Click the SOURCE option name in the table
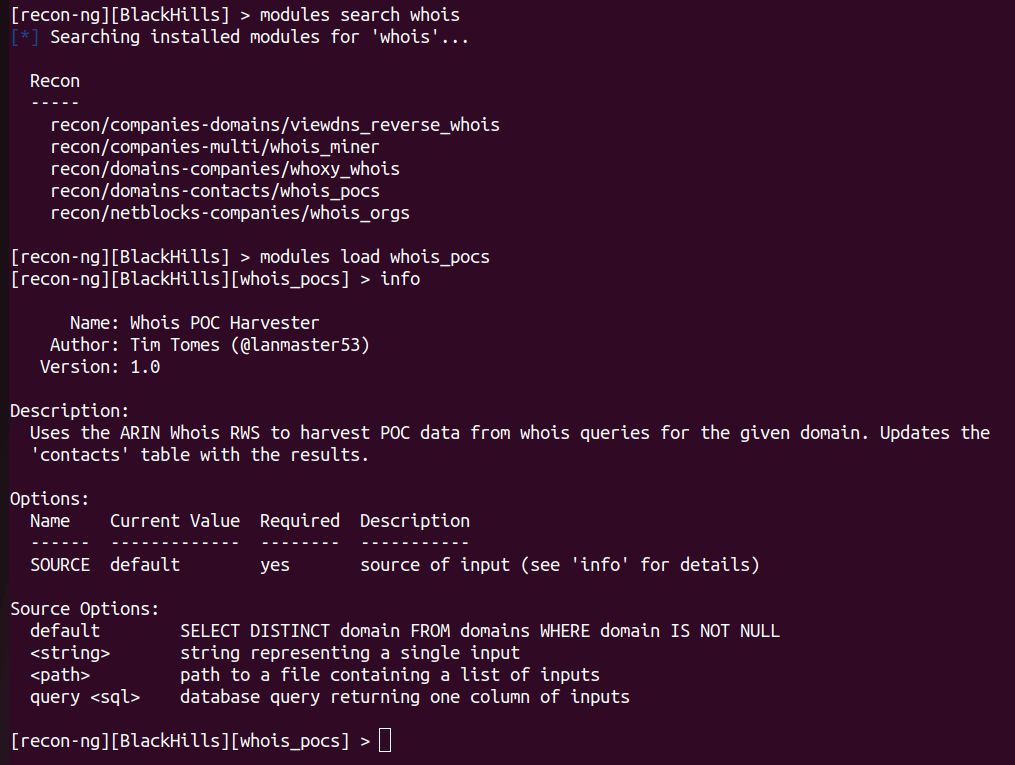Image resolution: width=1015 pixels, height=765 pixels. [60, 565]
